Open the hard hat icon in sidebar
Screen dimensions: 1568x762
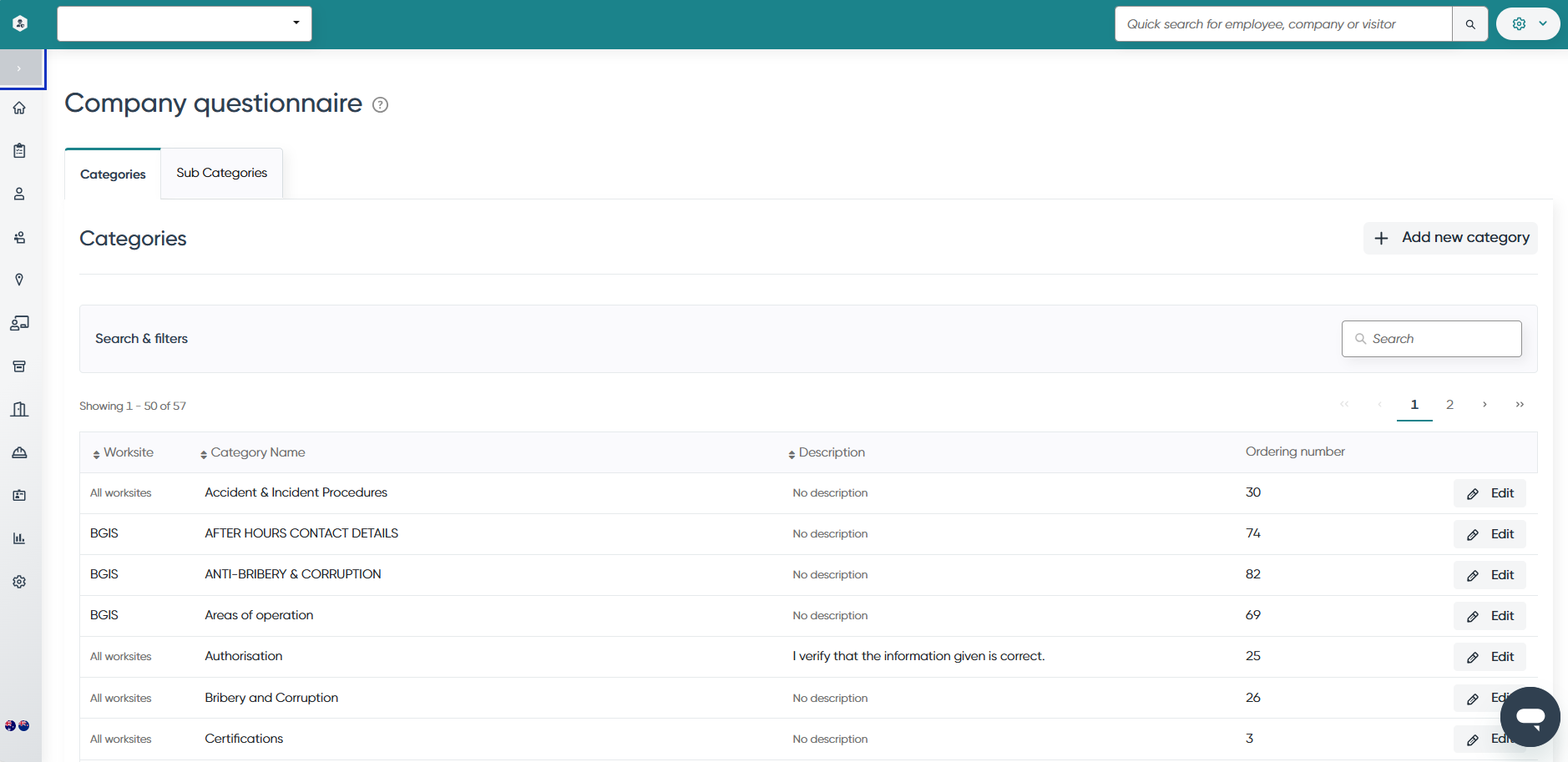tap(19, 452)
